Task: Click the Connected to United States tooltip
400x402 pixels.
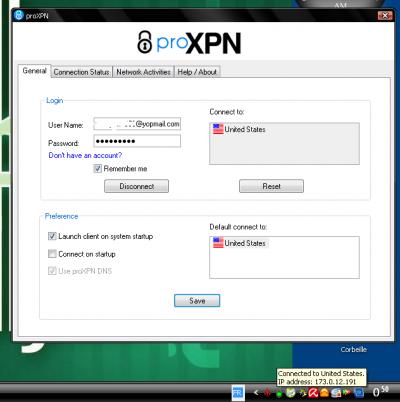Action: click(321, 377)
